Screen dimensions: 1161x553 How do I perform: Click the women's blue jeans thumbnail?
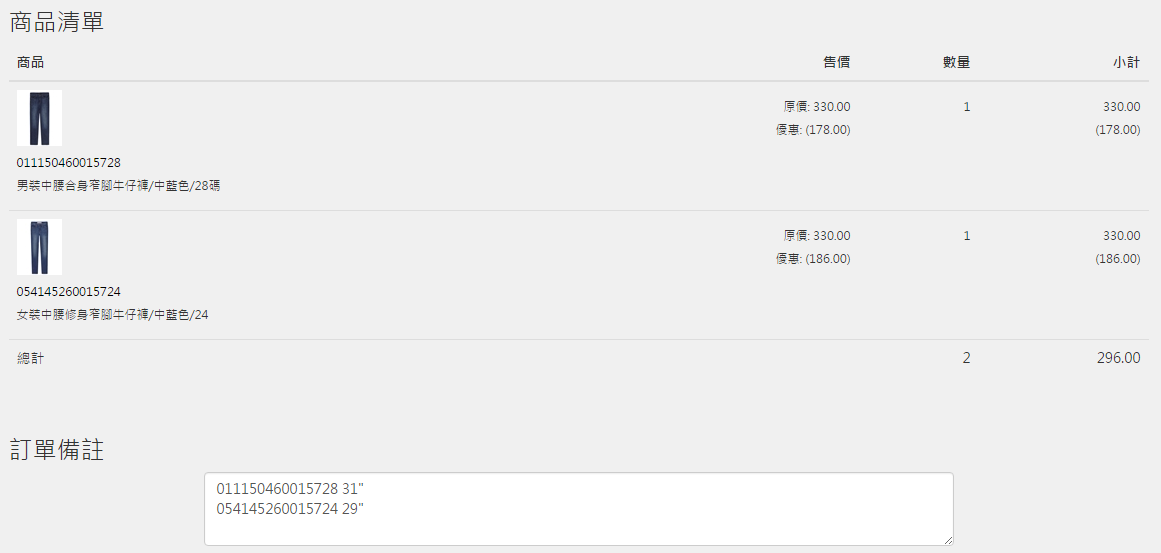point(39,247)
